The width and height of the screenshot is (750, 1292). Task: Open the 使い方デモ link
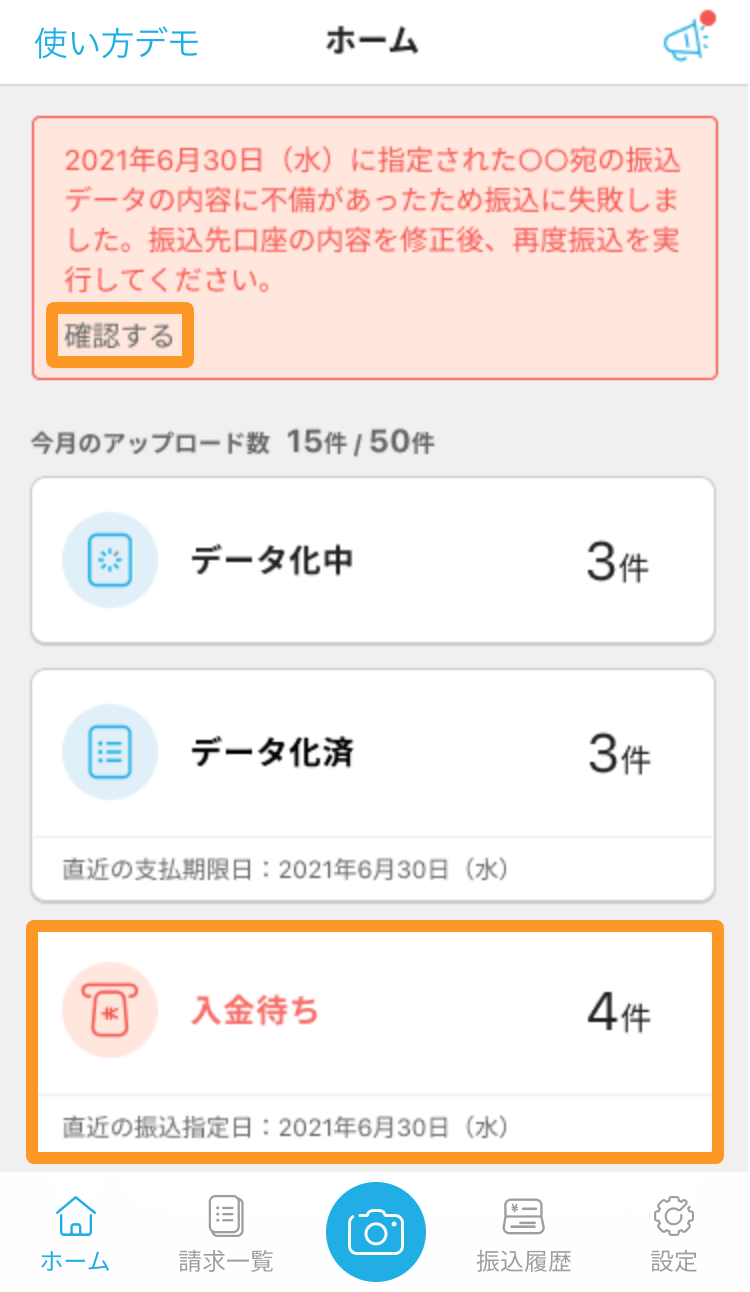tap(117, 42)
